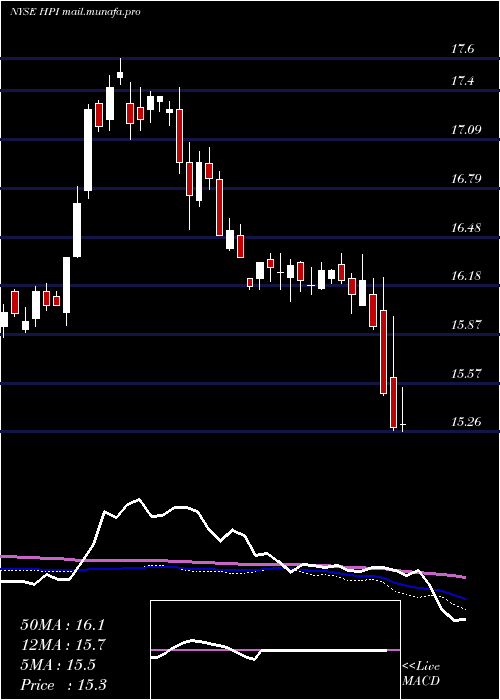Click the 50MA : 16.1 readout
500x700 pixels.
62,625
